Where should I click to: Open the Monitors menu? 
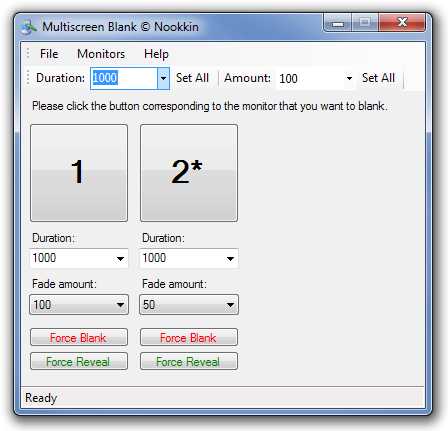click(101, 54)
